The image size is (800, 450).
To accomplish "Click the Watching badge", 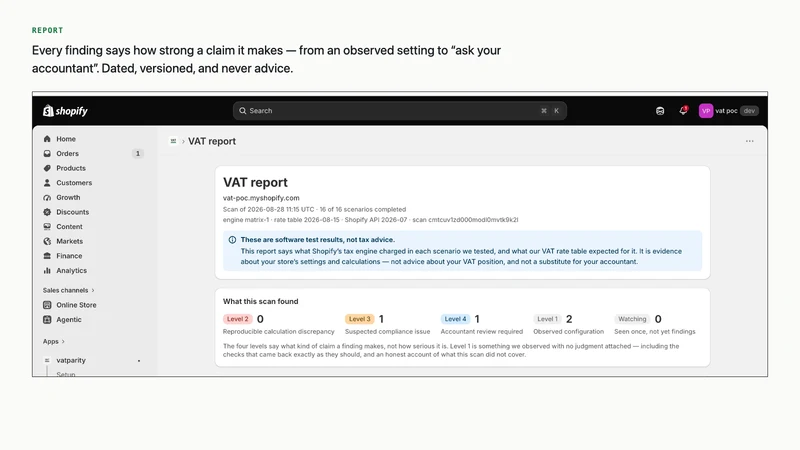I will click(632, 319).
